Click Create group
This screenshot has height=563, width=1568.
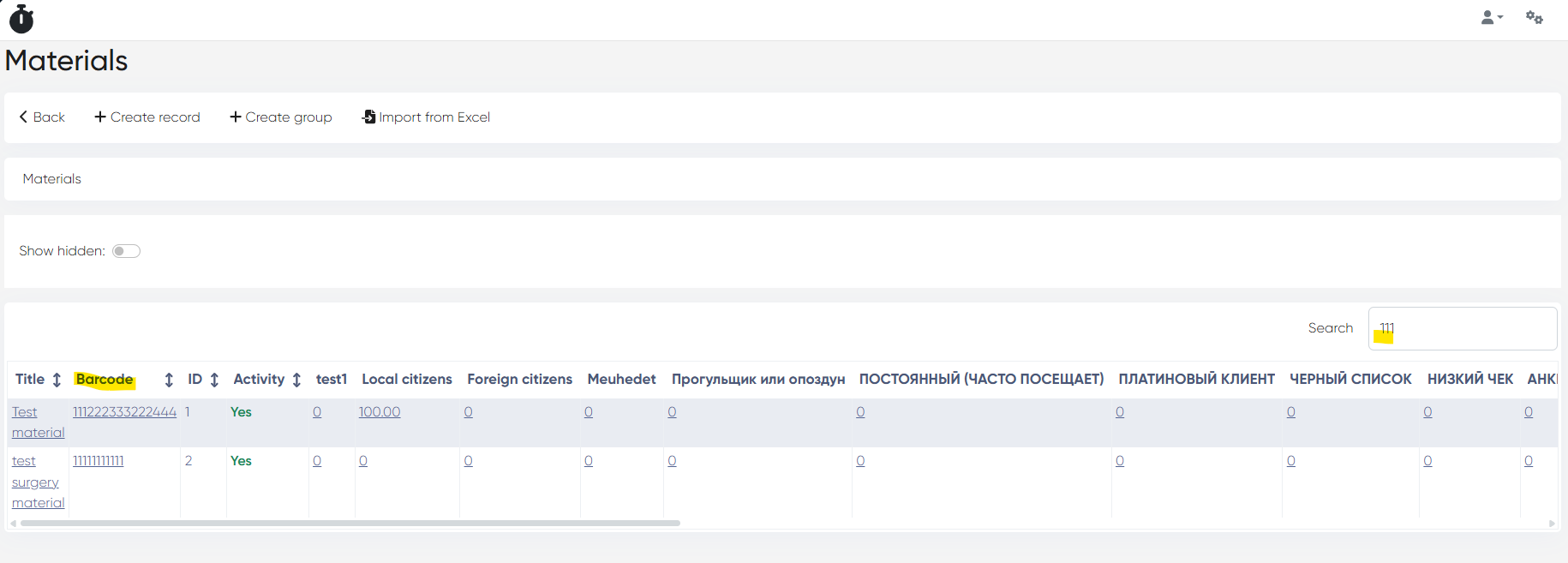[x=281, y=117]
